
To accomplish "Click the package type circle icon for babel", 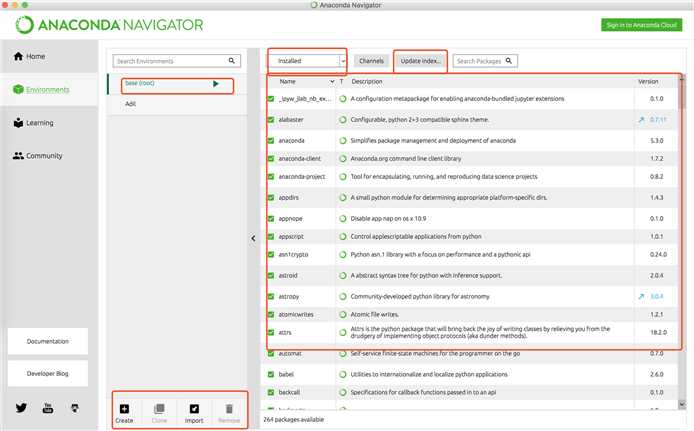I will 343,374.
